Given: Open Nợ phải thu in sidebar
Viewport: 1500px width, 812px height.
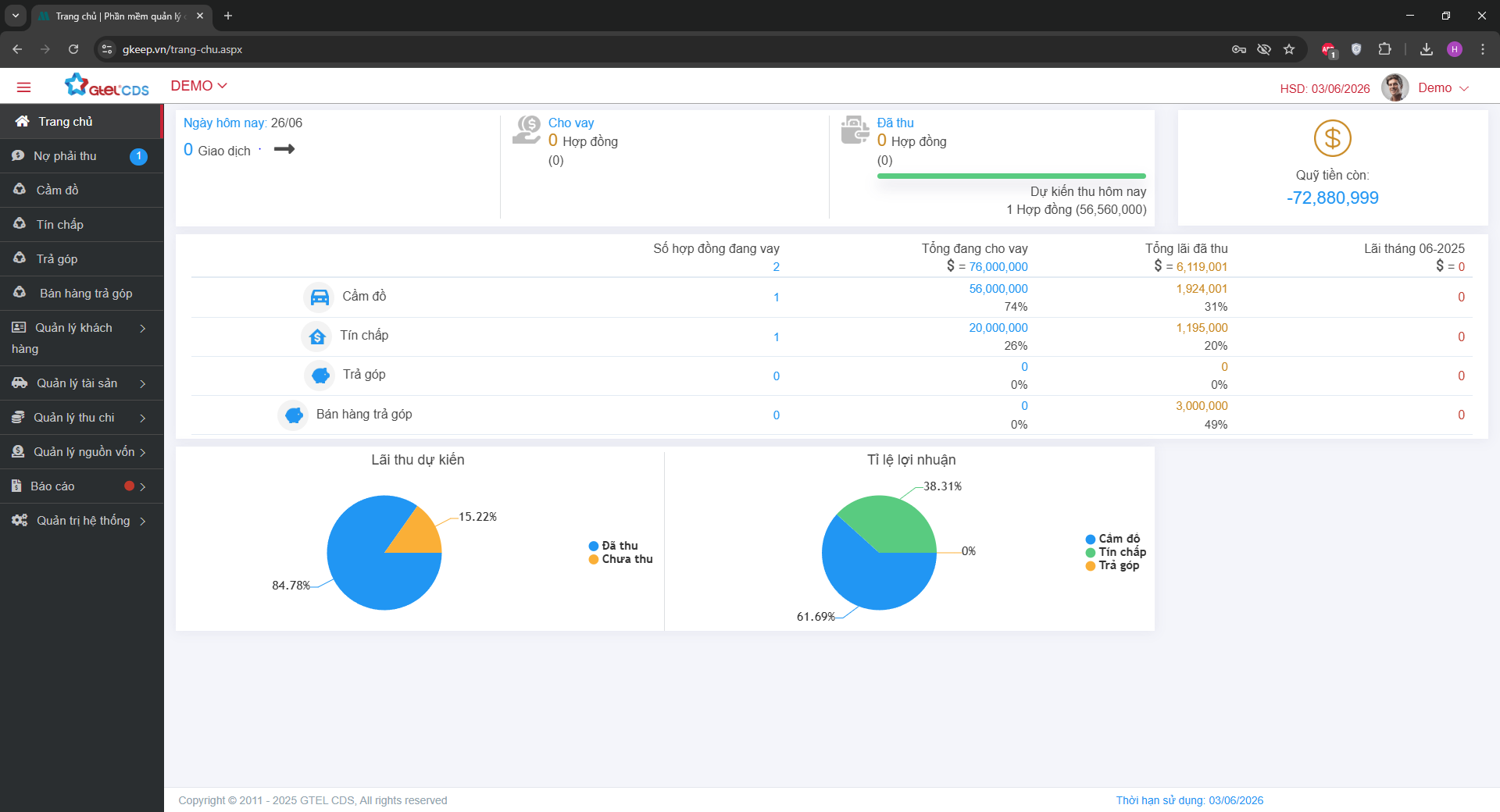Looking at the screenshot, I should [x=66, y=156].
